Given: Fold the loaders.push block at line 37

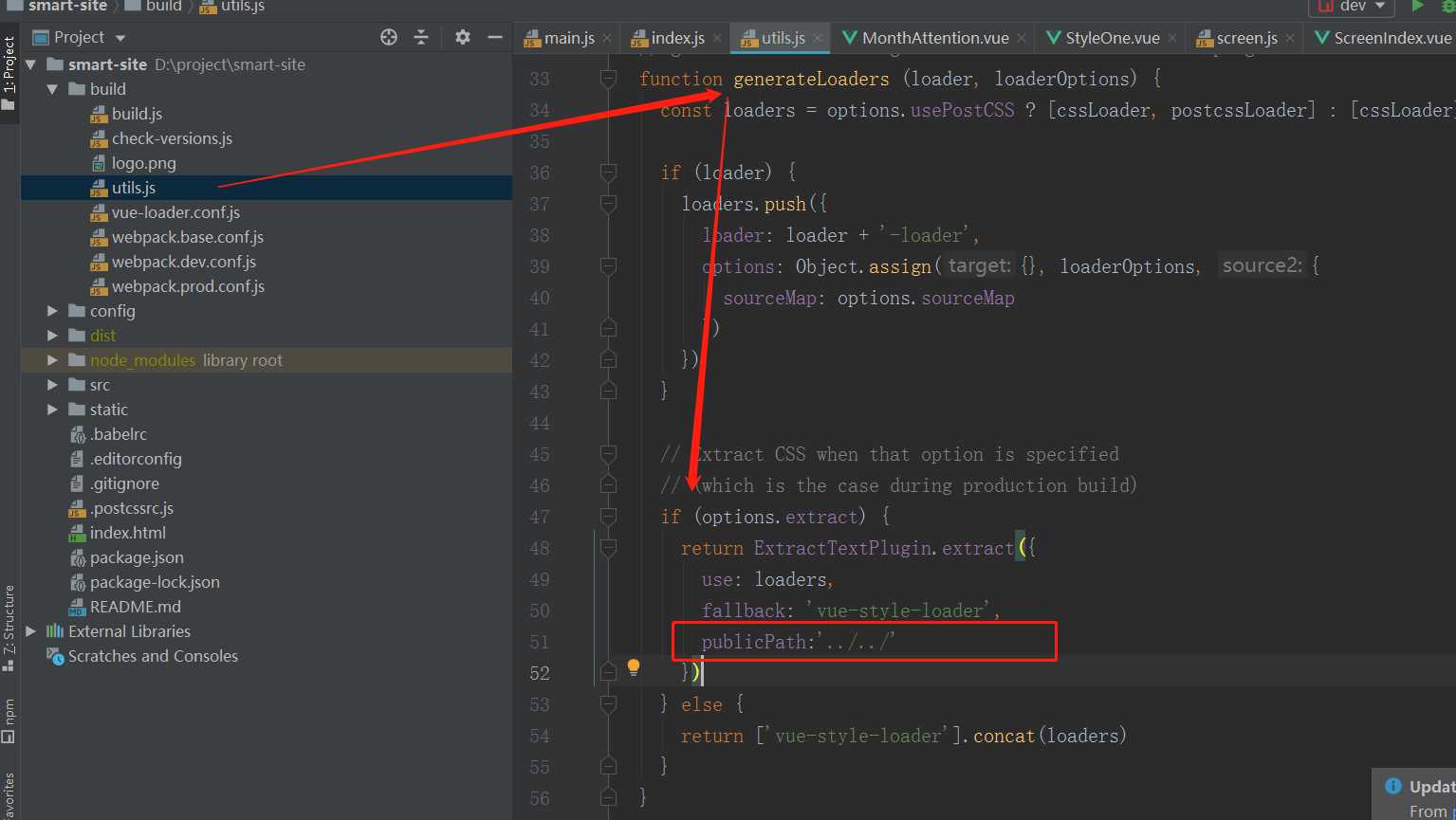Looking at the screenshot, I should pyautogui.click(x=608, y=204).
